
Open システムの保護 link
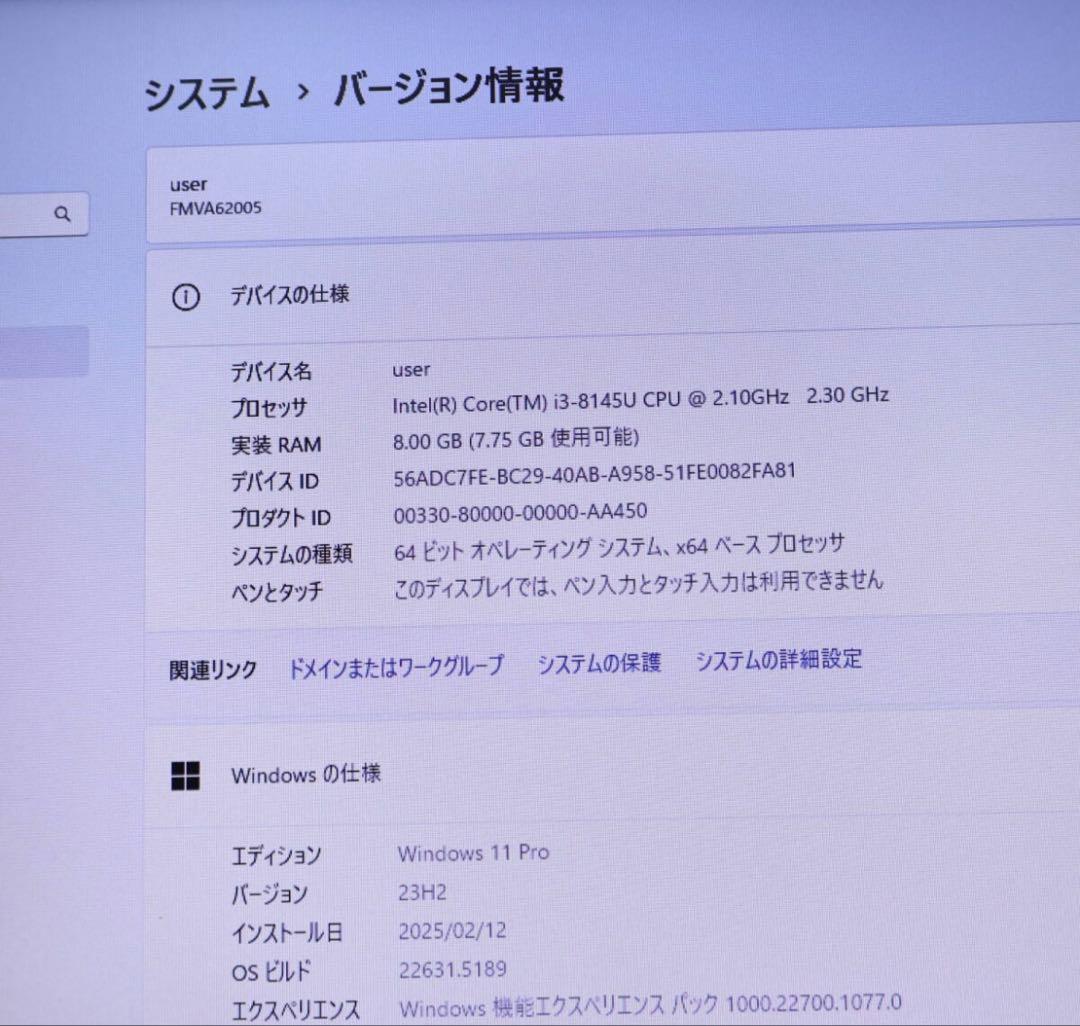pos(599,662)
